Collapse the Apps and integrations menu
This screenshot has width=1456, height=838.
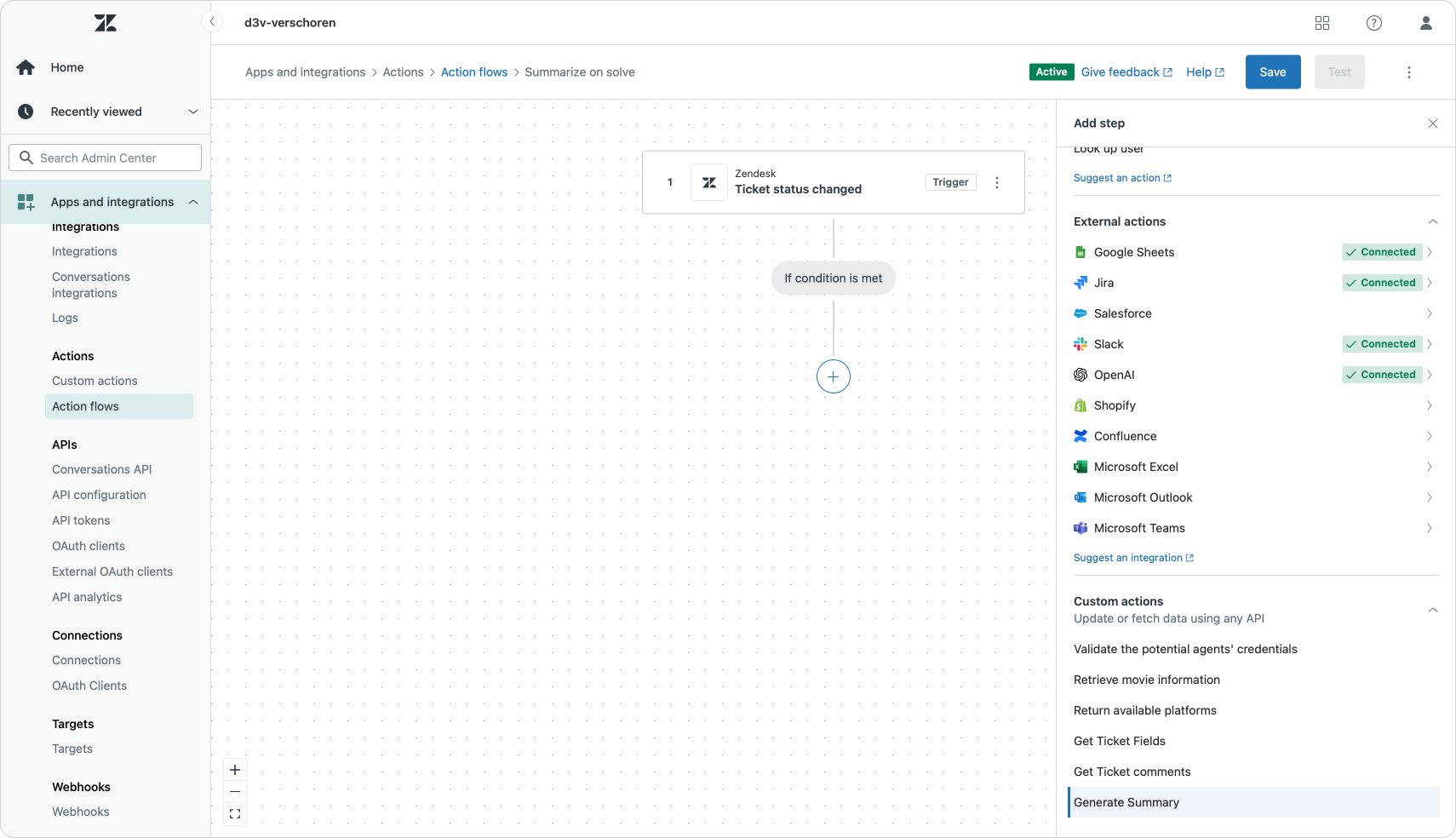coord(192,202)
